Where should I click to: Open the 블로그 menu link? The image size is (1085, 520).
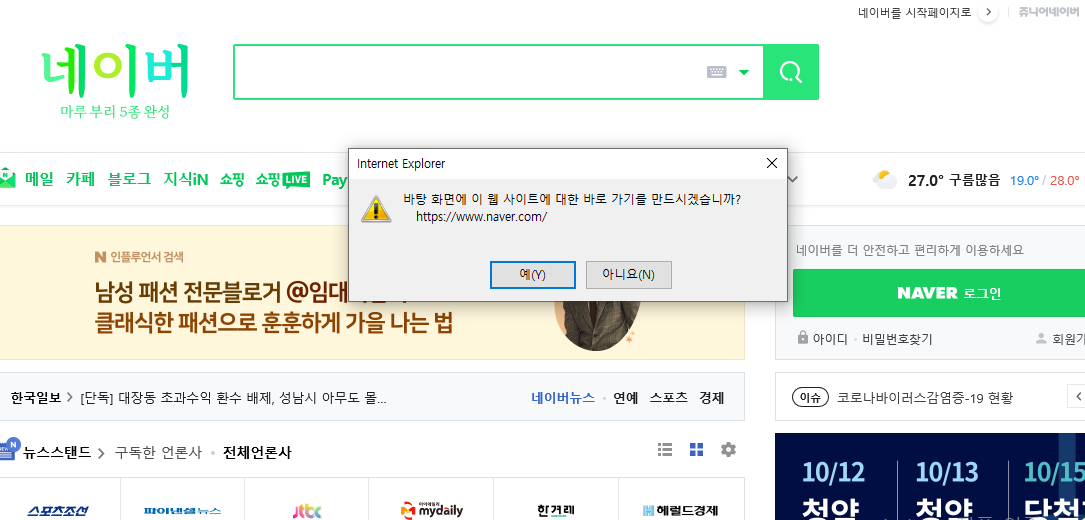click(x=129, y=179)
